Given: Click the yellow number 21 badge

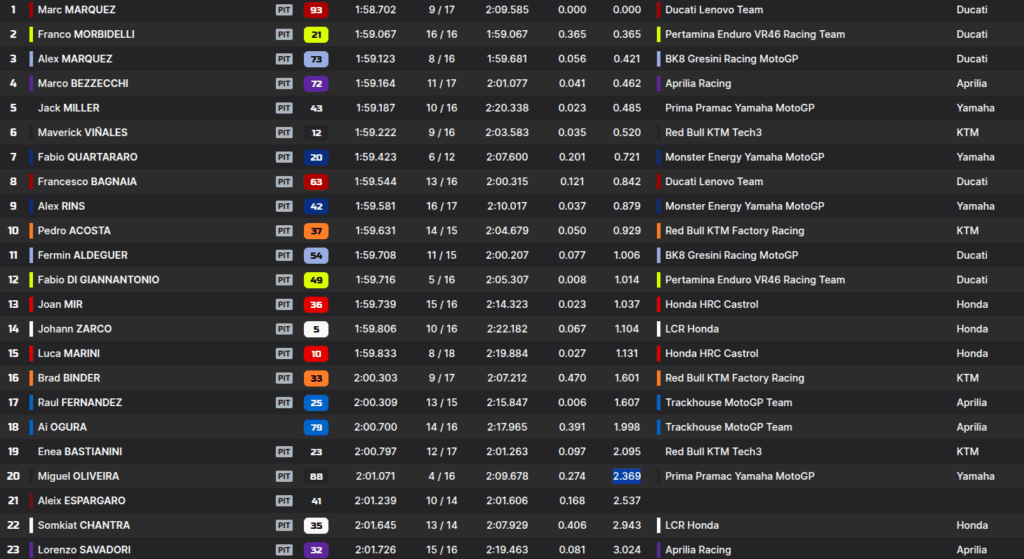Looking at the screenshot, I should (316, 35).
